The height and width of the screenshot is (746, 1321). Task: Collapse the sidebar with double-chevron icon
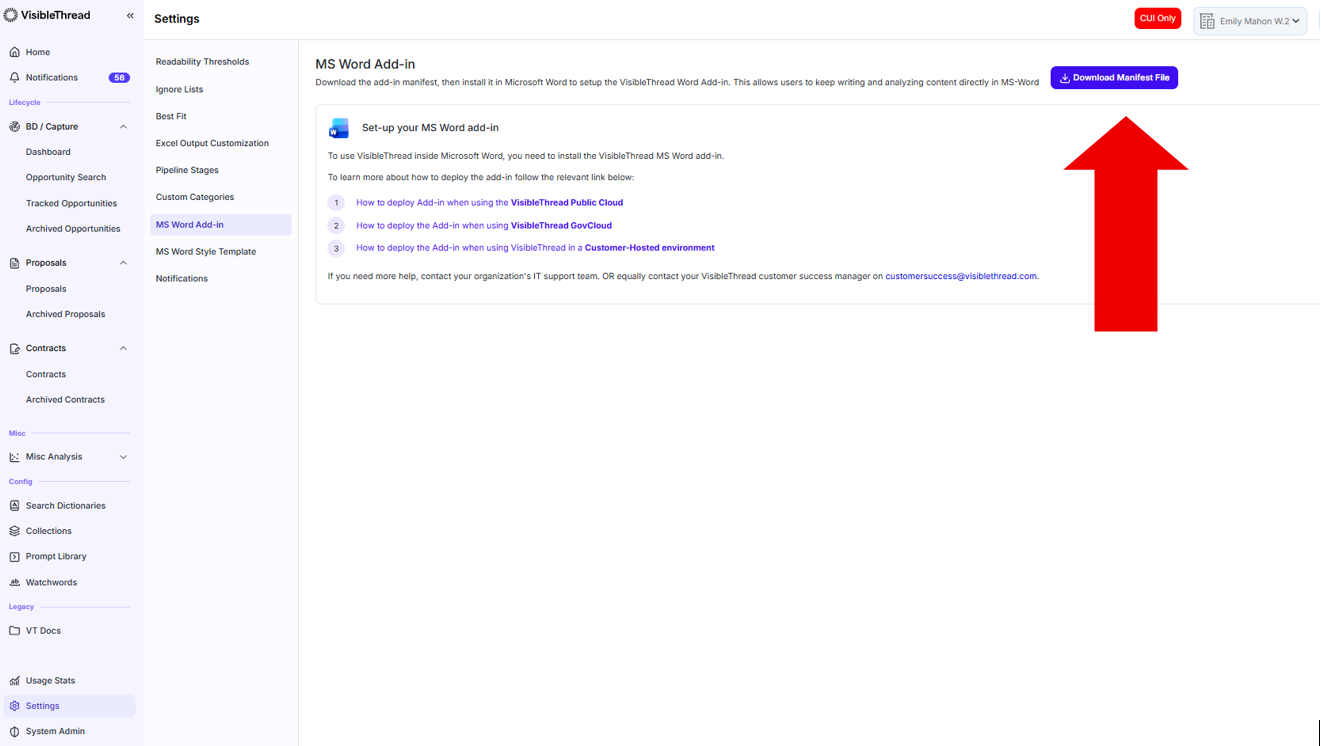click(x=130, y=16)
